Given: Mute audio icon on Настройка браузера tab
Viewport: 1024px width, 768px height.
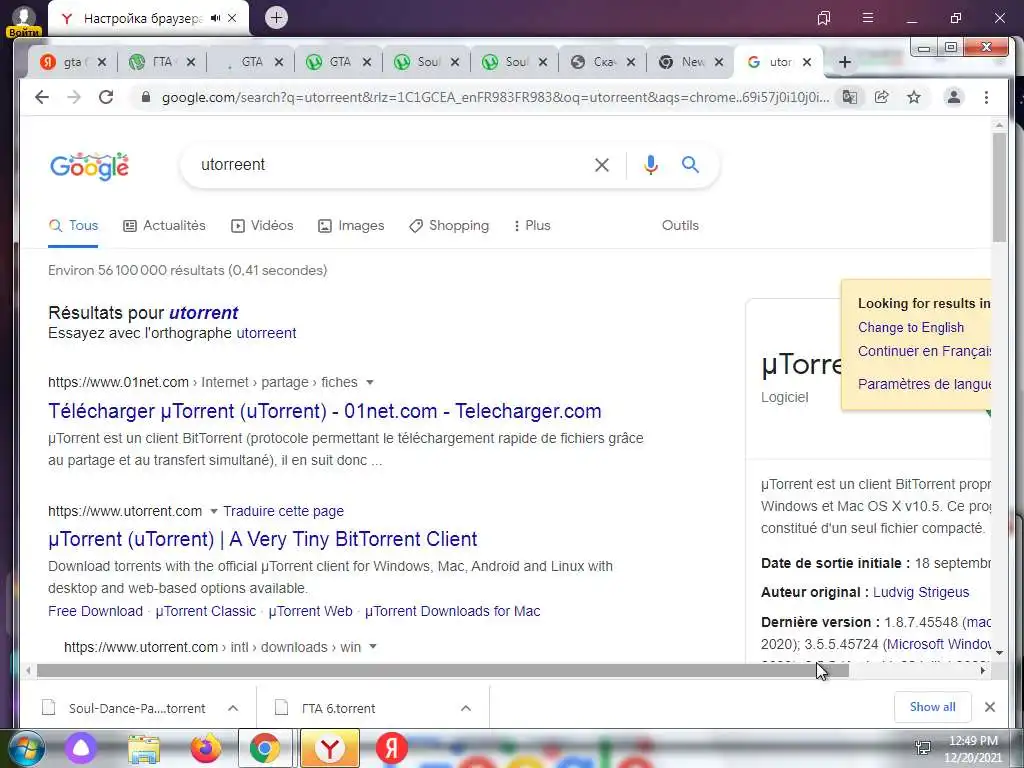Looking at the screenshot, I should (216, 18).
